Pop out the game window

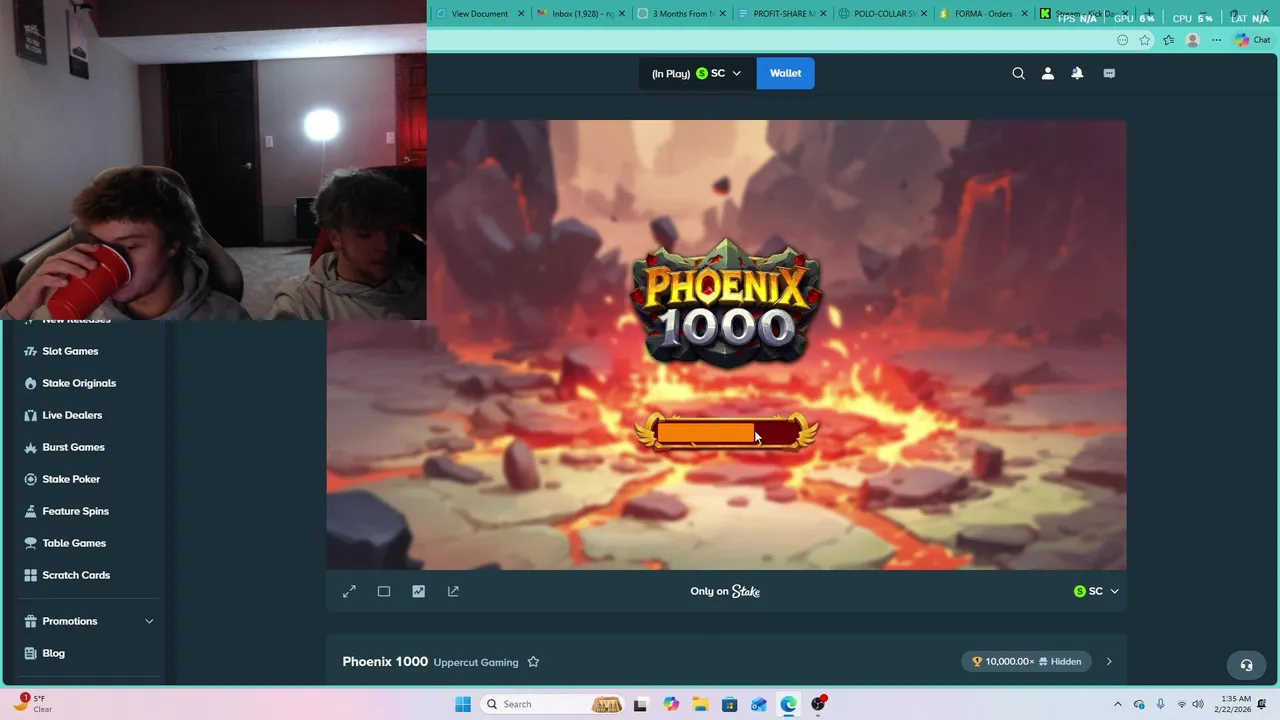click(x=453, y=592)
